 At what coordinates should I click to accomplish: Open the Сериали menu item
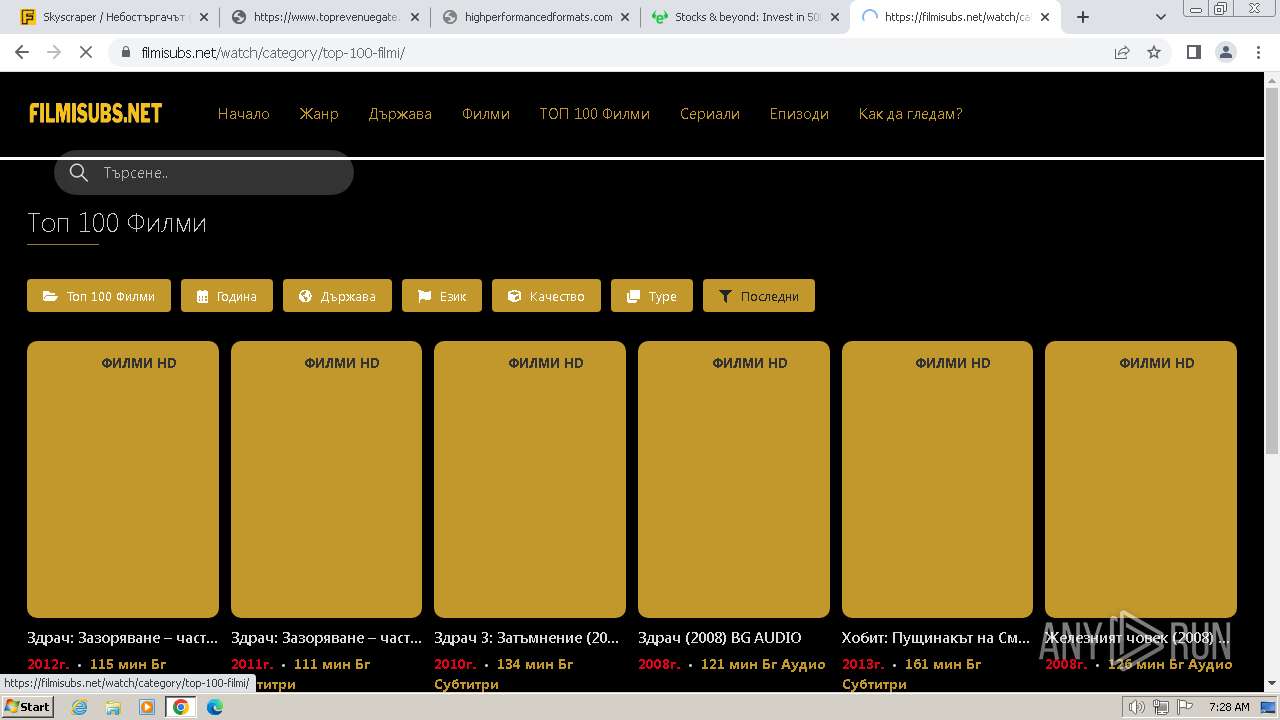(x=710, y=114)
